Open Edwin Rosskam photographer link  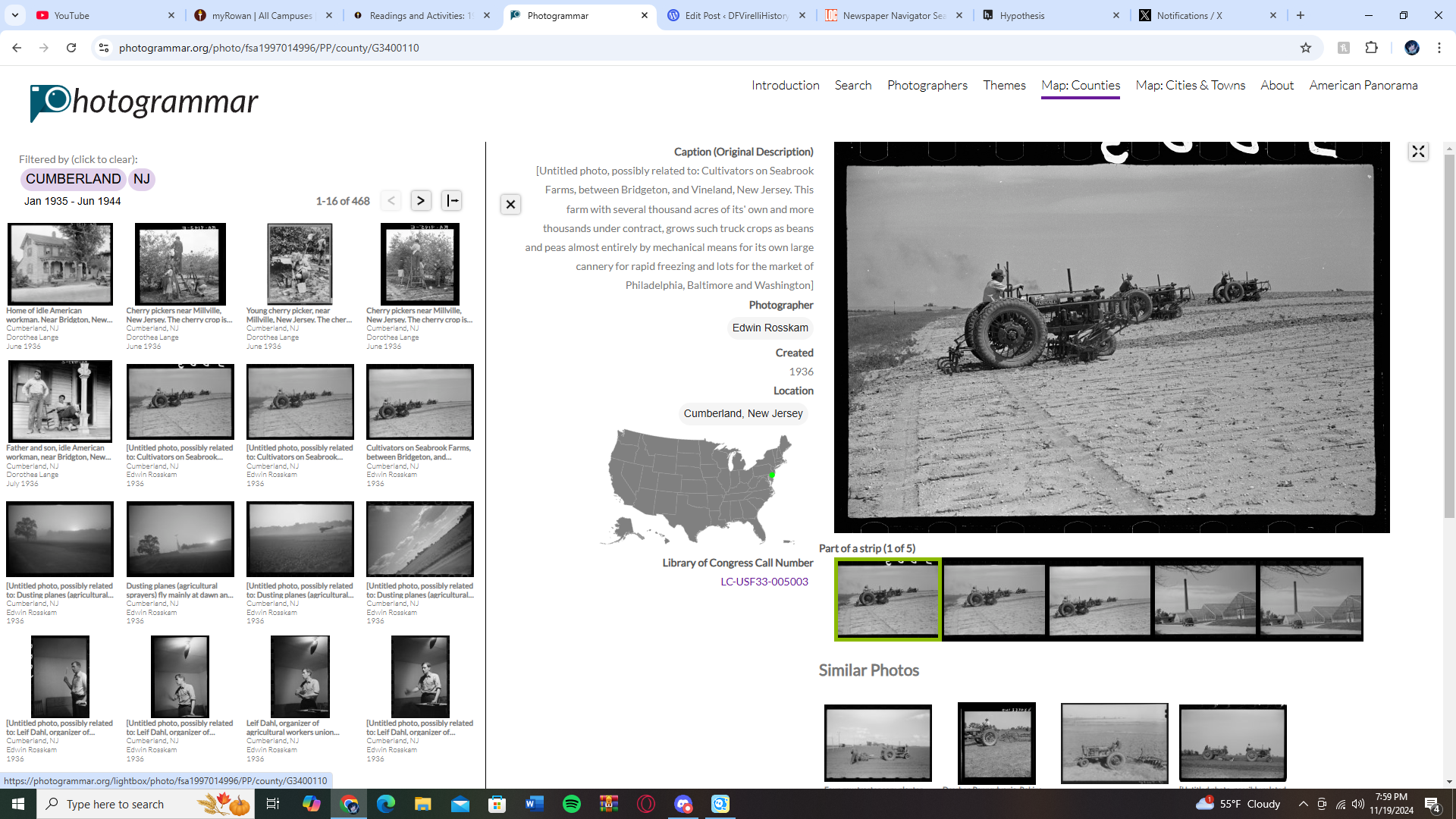[770, 328]
